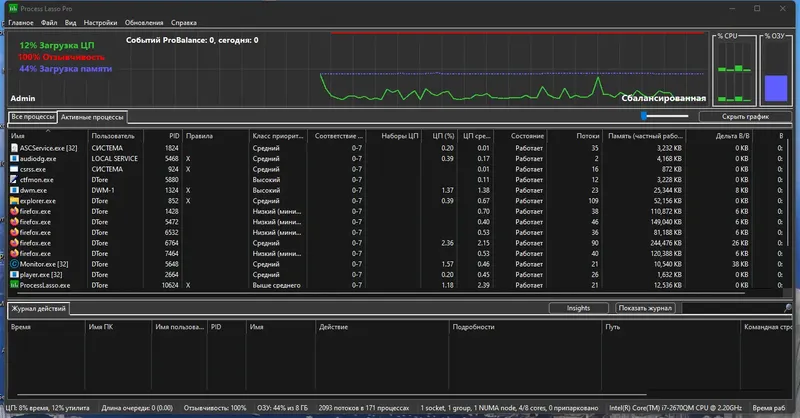Open the Обновления menu
This screenshot has height=418, width=800.
[144, 22]
